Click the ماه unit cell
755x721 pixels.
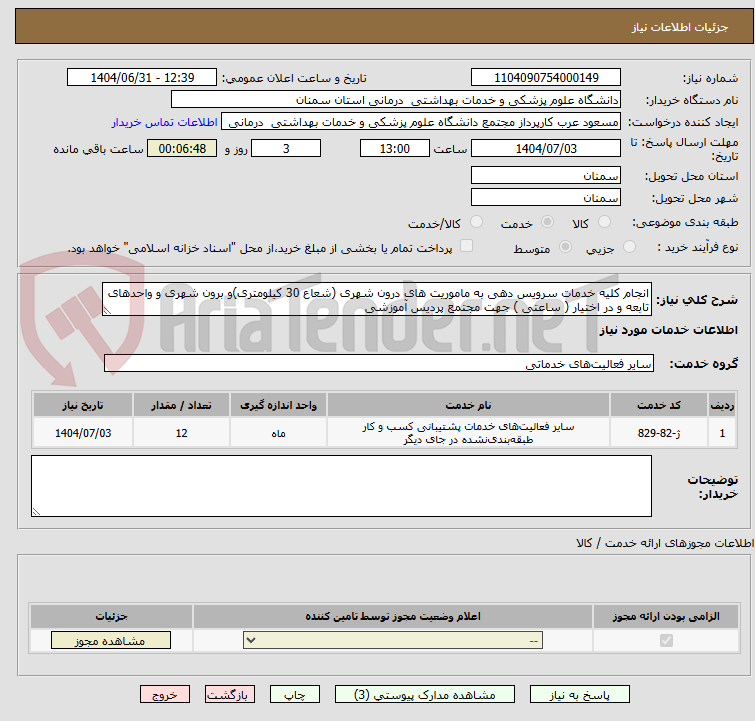pos(278,433)
